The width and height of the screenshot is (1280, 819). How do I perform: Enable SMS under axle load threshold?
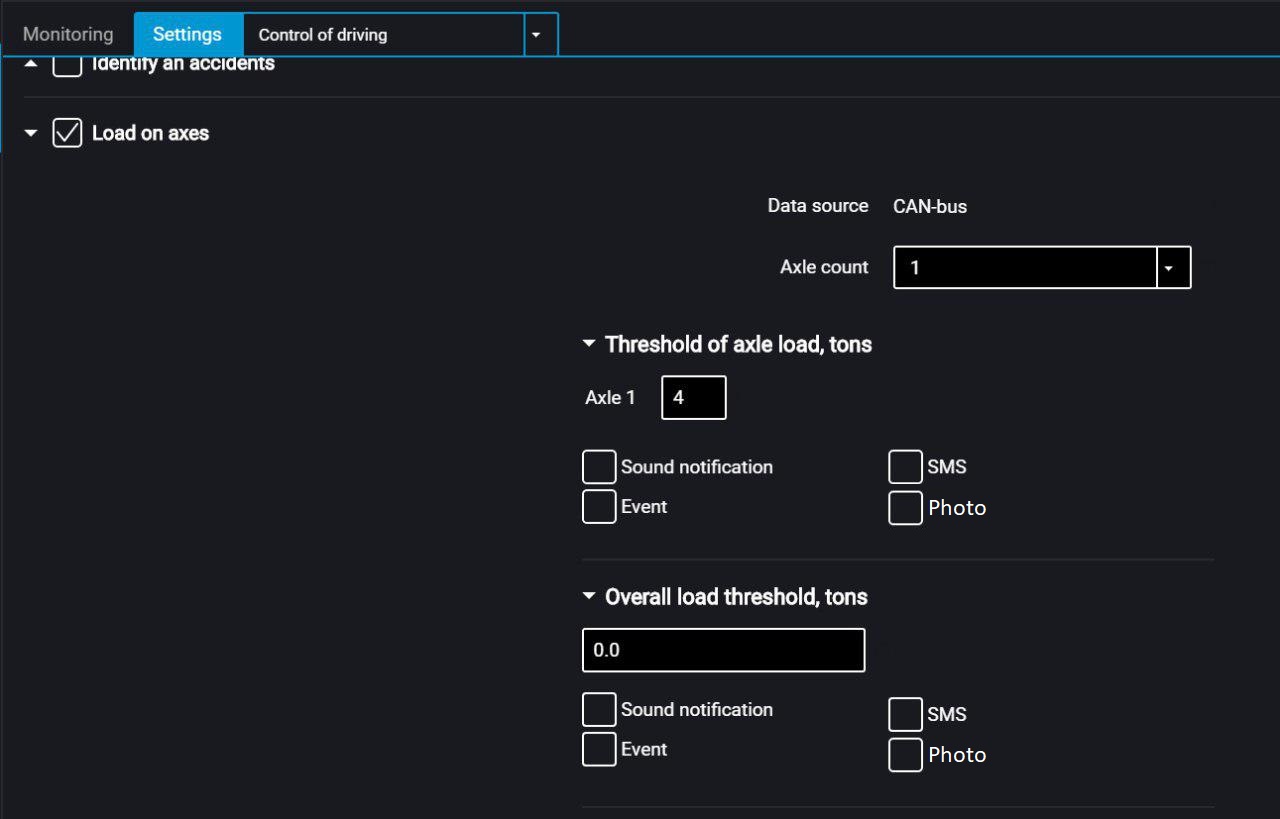[x=905, y=467]
